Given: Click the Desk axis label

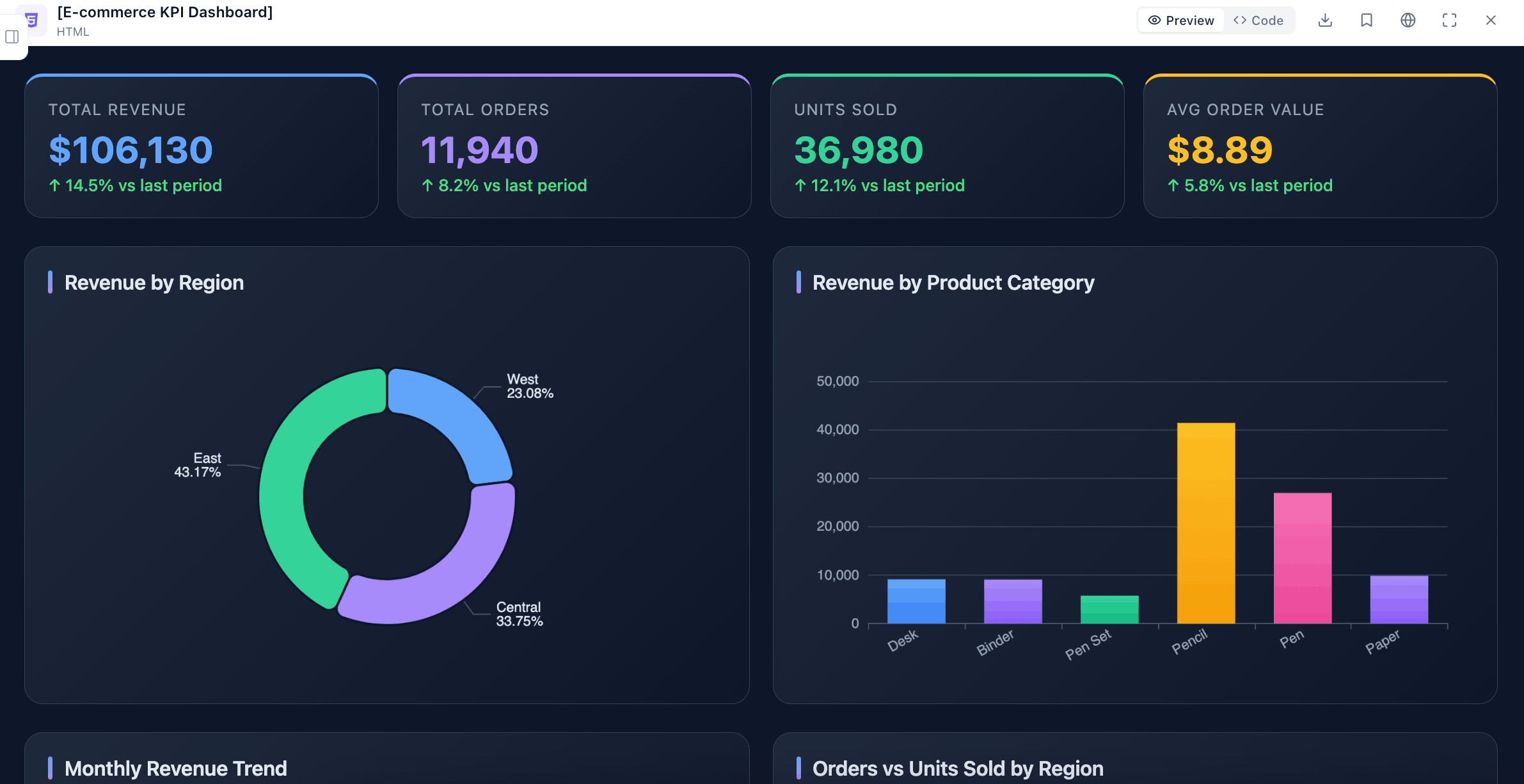Looking at the screenshot, I should [903, 640].
